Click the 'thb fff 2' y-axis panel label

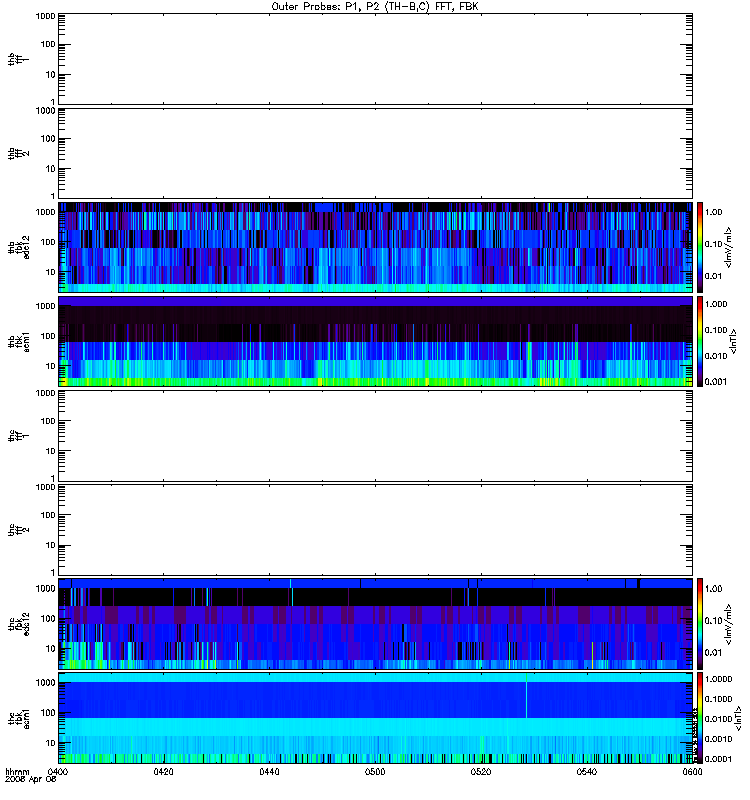pyautogui.click(x=19, y=153)
